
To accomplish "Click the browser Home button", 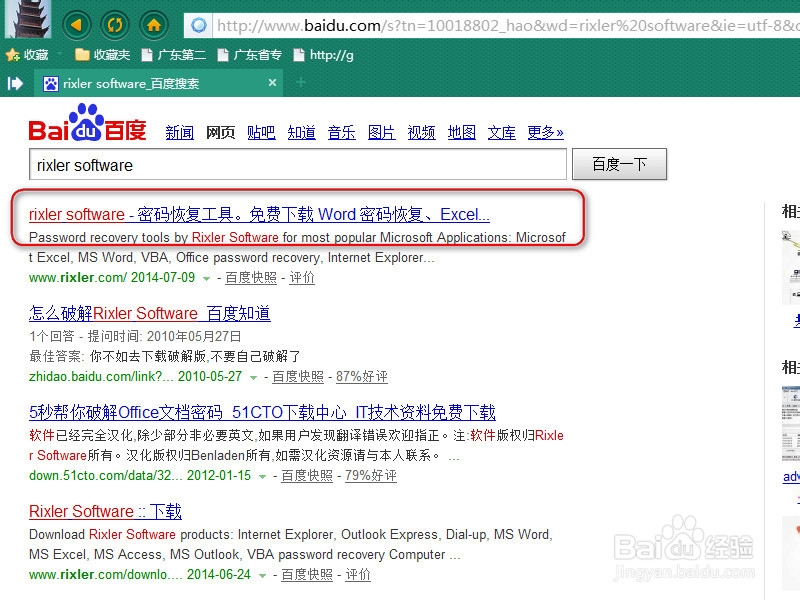I will click(154, 24).
